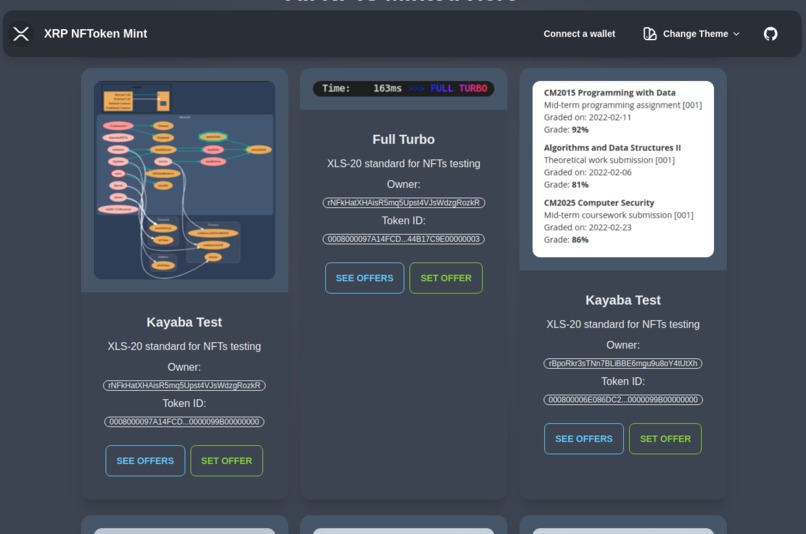Click the Grade: 81% line

click(x=566, y=185)
